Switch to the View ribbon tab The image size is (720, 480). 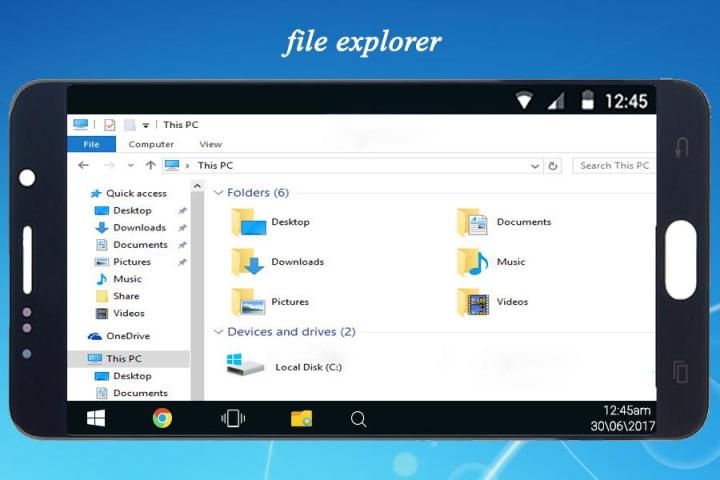pyautogui.click(x=210, y=144)
